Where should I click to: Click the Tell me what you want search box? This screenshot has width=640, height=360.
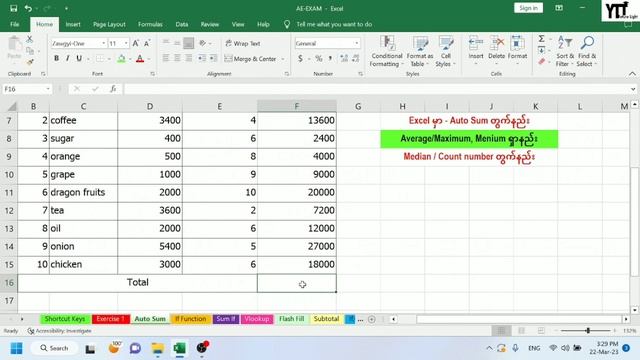click(x=333, y=24)
